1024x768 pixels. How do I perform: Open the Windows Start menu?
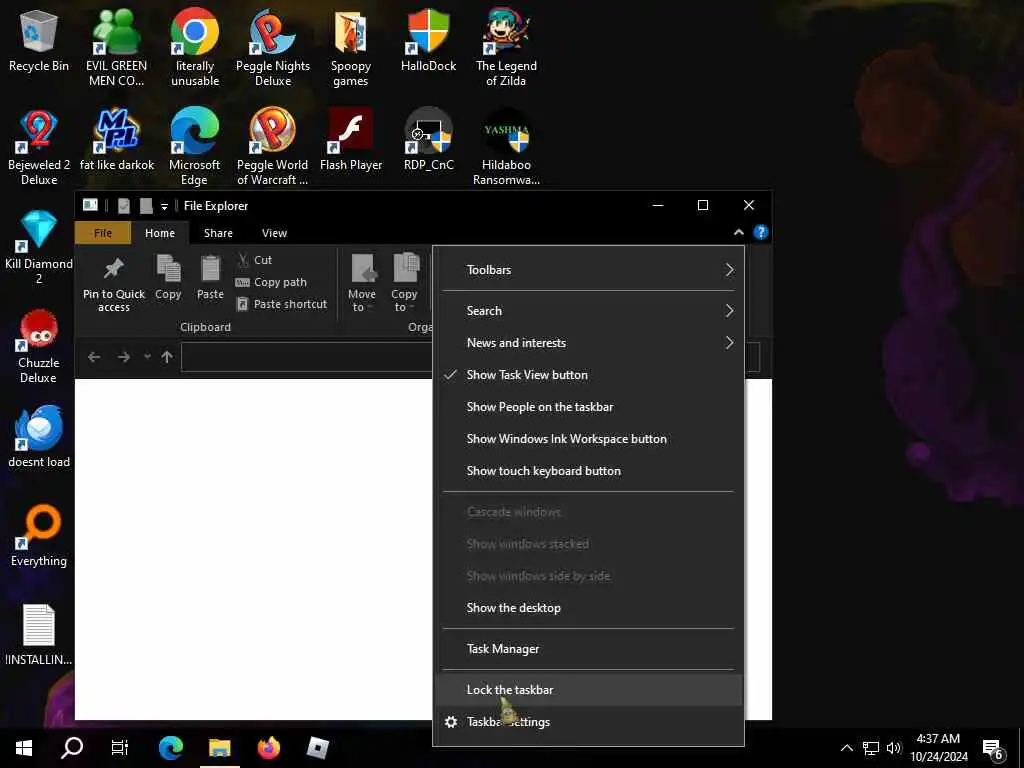tap(24, 748)
